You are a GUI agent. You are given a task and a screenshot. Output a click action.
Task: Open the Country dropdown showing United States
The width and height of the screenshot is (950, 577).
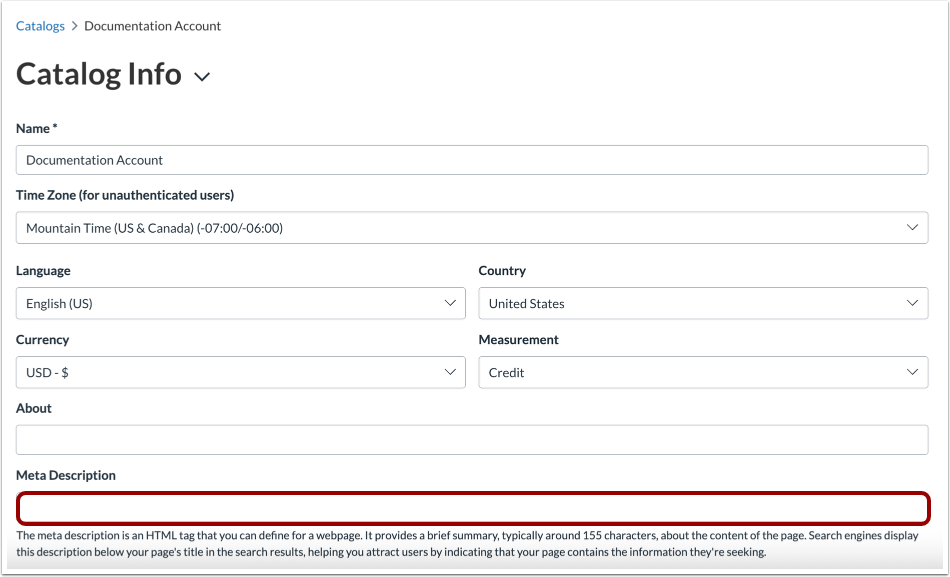[x=703, y=303]
